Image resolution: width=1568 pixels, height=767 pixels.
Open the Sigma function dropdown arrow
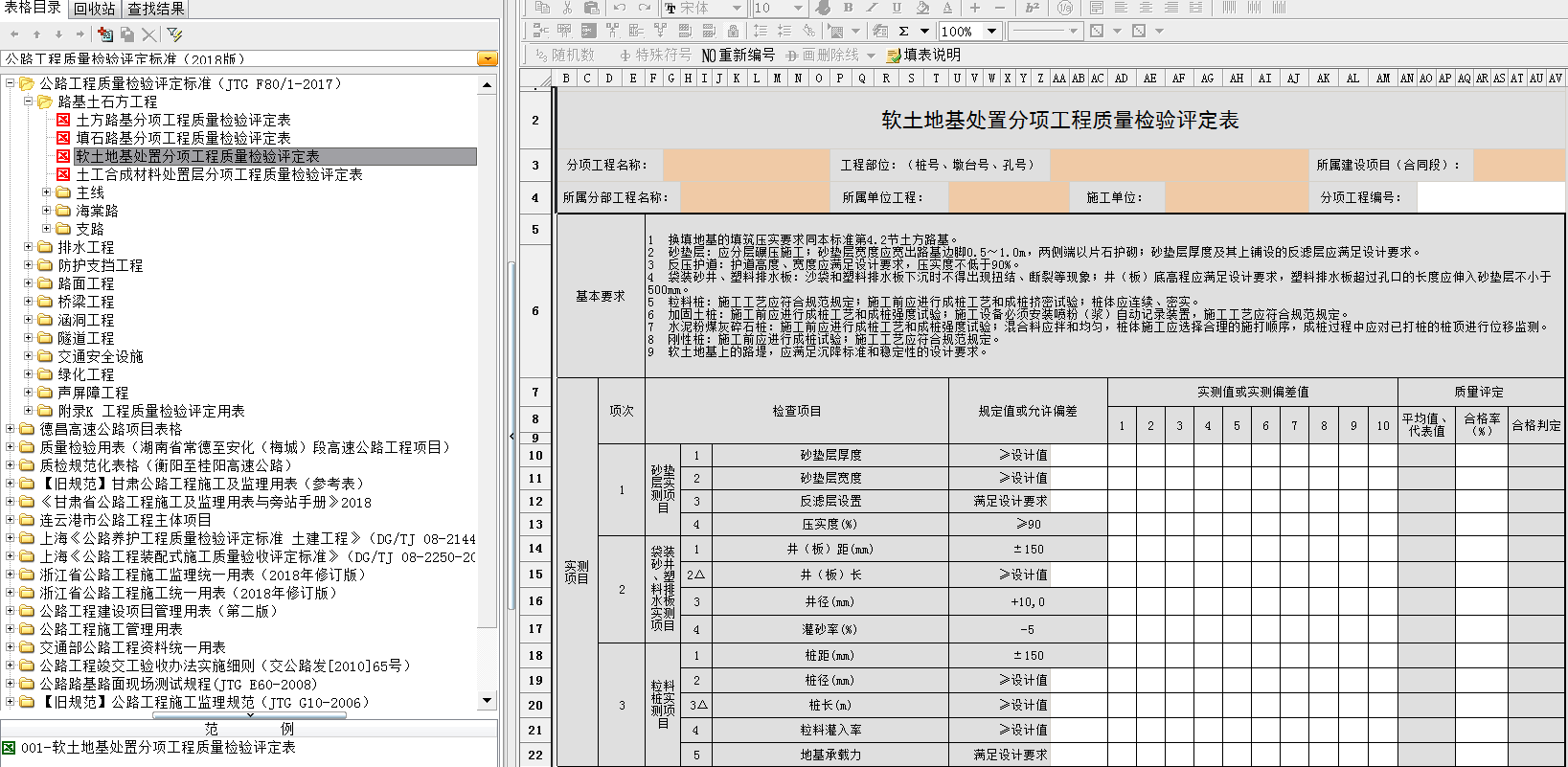coord(924,31)
